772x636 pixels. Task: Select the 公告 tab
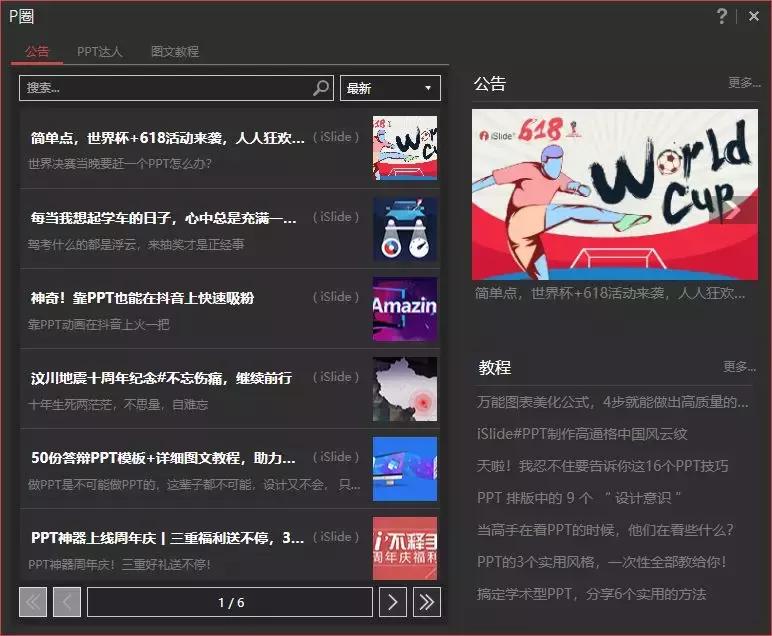pos(37,52)
